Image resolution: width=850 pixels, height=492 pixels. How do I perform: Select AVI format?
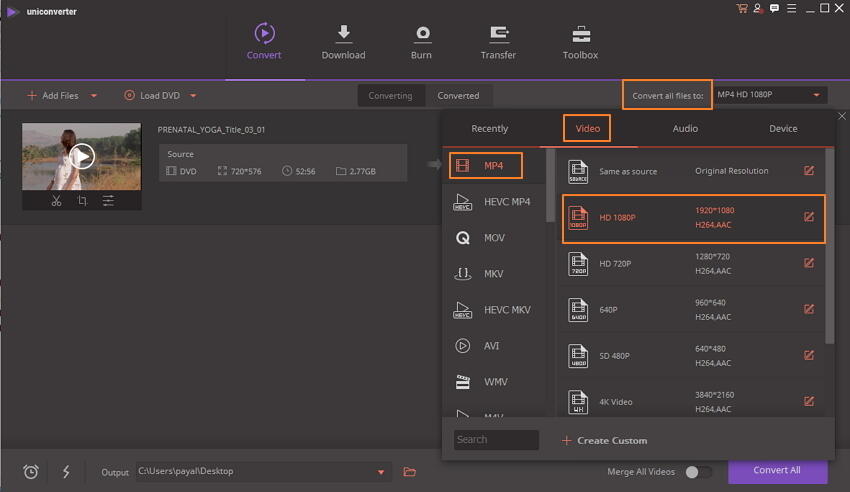click(x=494, y=346)
